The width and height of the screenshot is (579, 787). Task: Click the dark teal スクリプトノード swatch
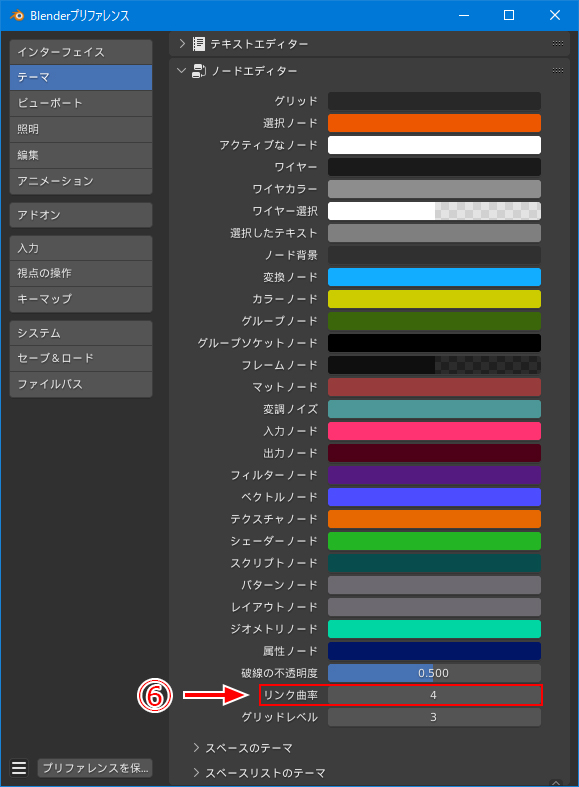tap(435, 563)
